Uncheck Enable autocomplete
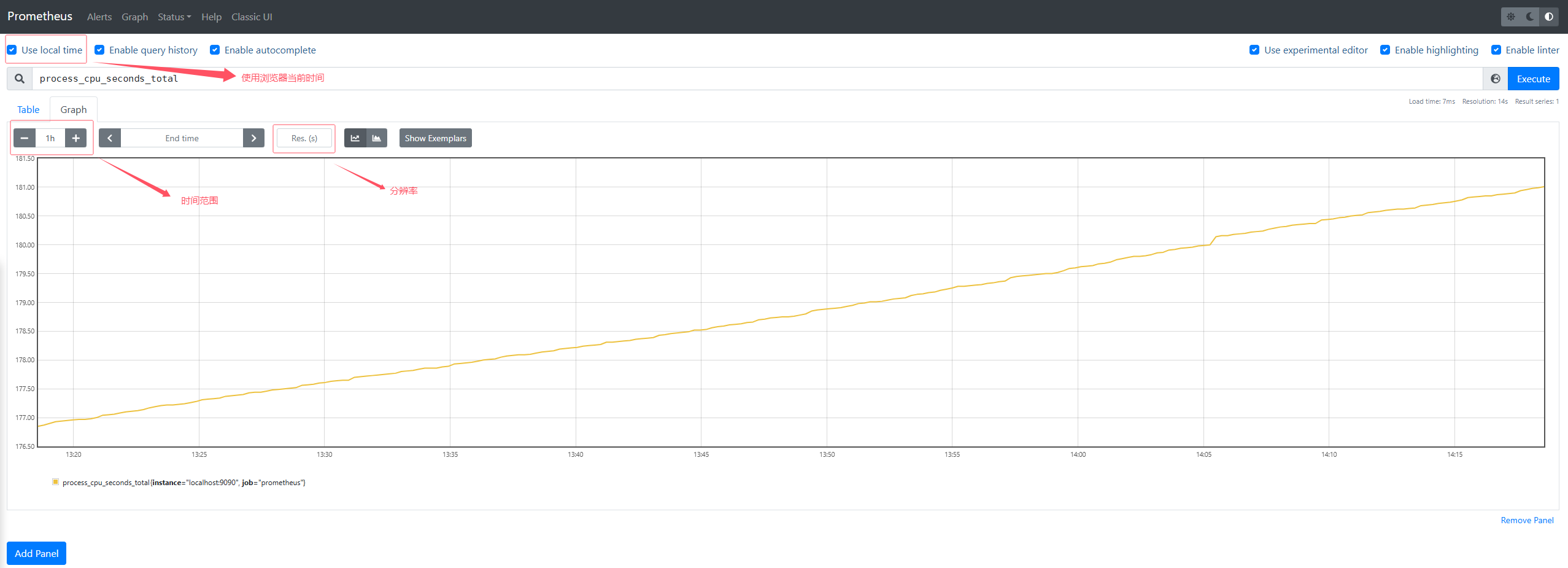 [215, 50]
